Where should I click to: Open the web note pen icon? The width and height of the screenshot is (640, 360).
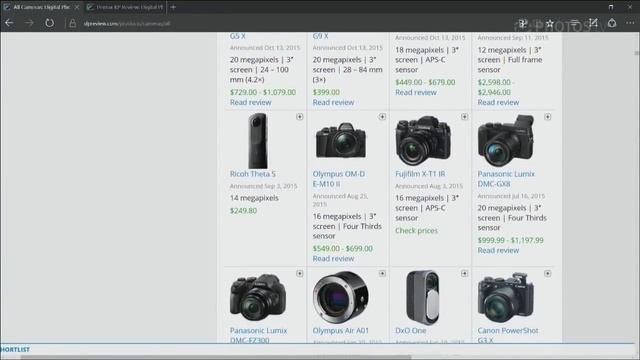tap(593, 23)
